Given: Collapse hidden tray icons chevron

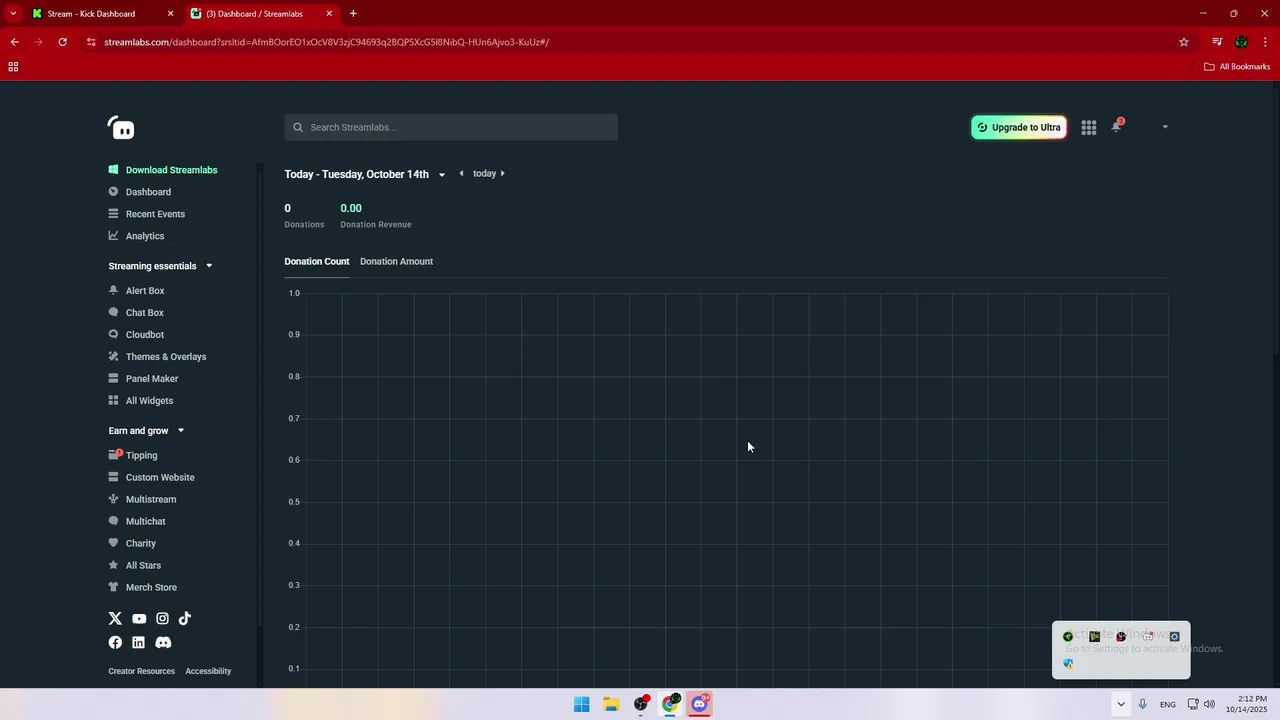Looking at the screenshot, I should (x=1121, y=704).
